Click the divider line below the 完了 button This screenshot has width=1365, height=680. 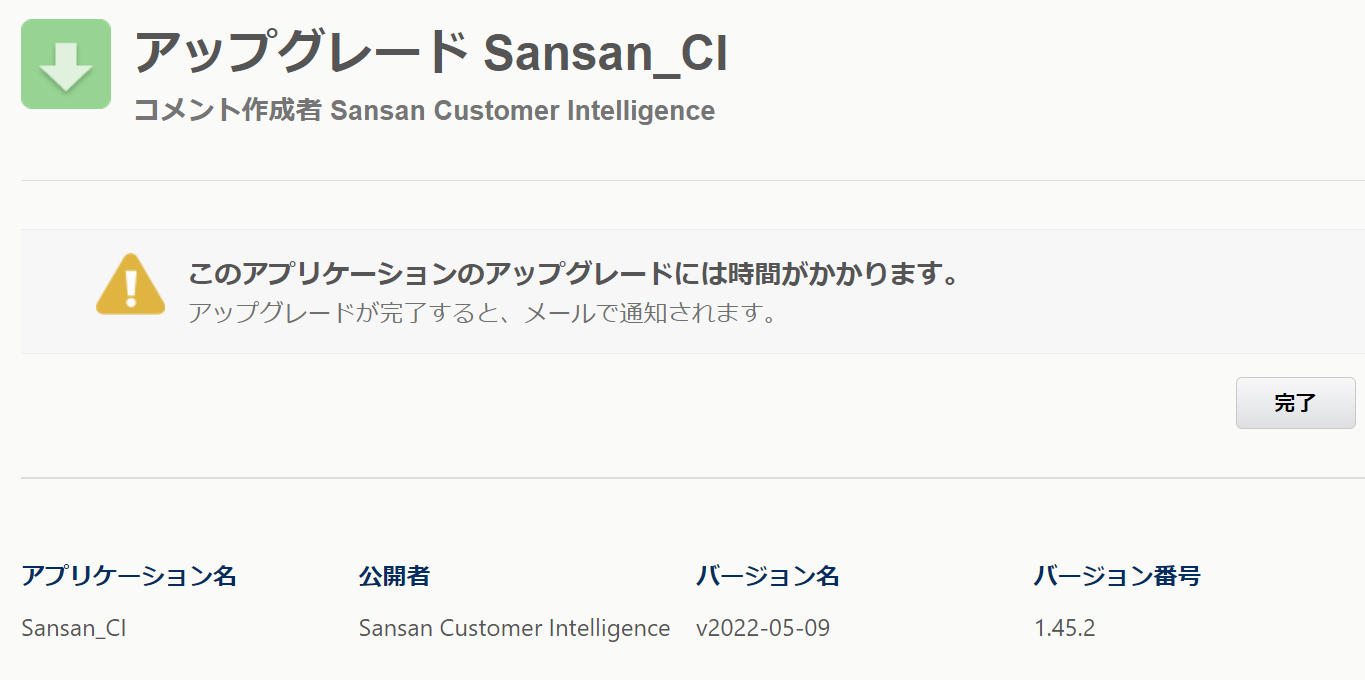click(x=693, y=478)
